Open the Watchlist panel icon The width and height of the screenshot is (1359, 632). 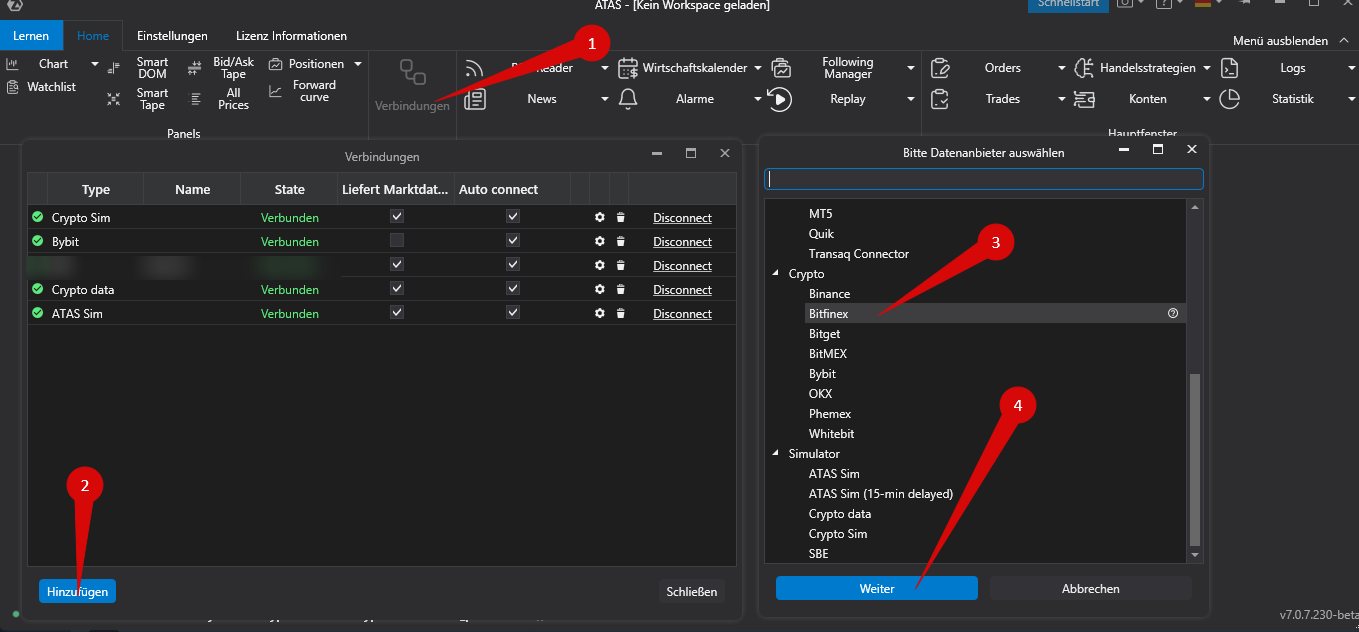tap(12, 87)
